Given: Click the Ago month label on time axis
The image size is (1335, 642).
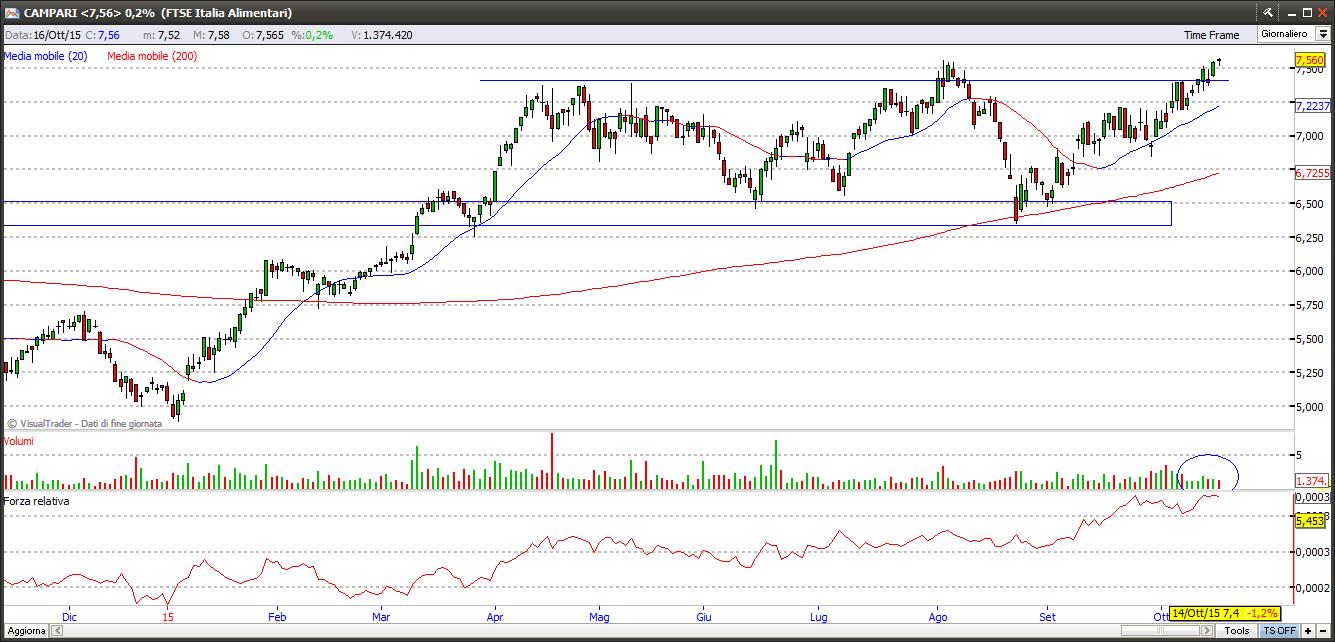Looking at the screenshot, I should tap(938, 617).
